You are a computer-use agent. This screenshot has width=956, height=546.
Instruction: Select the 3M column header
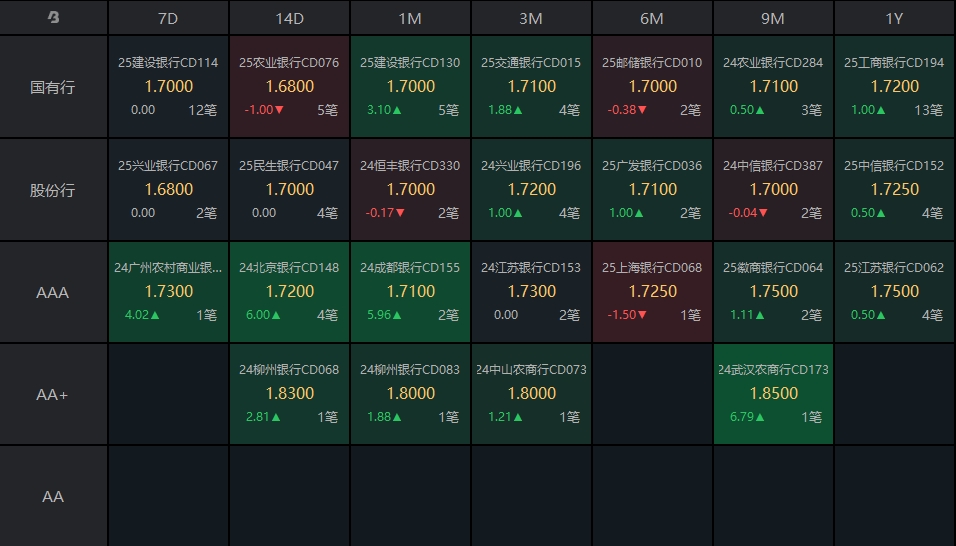coord(531,18)
